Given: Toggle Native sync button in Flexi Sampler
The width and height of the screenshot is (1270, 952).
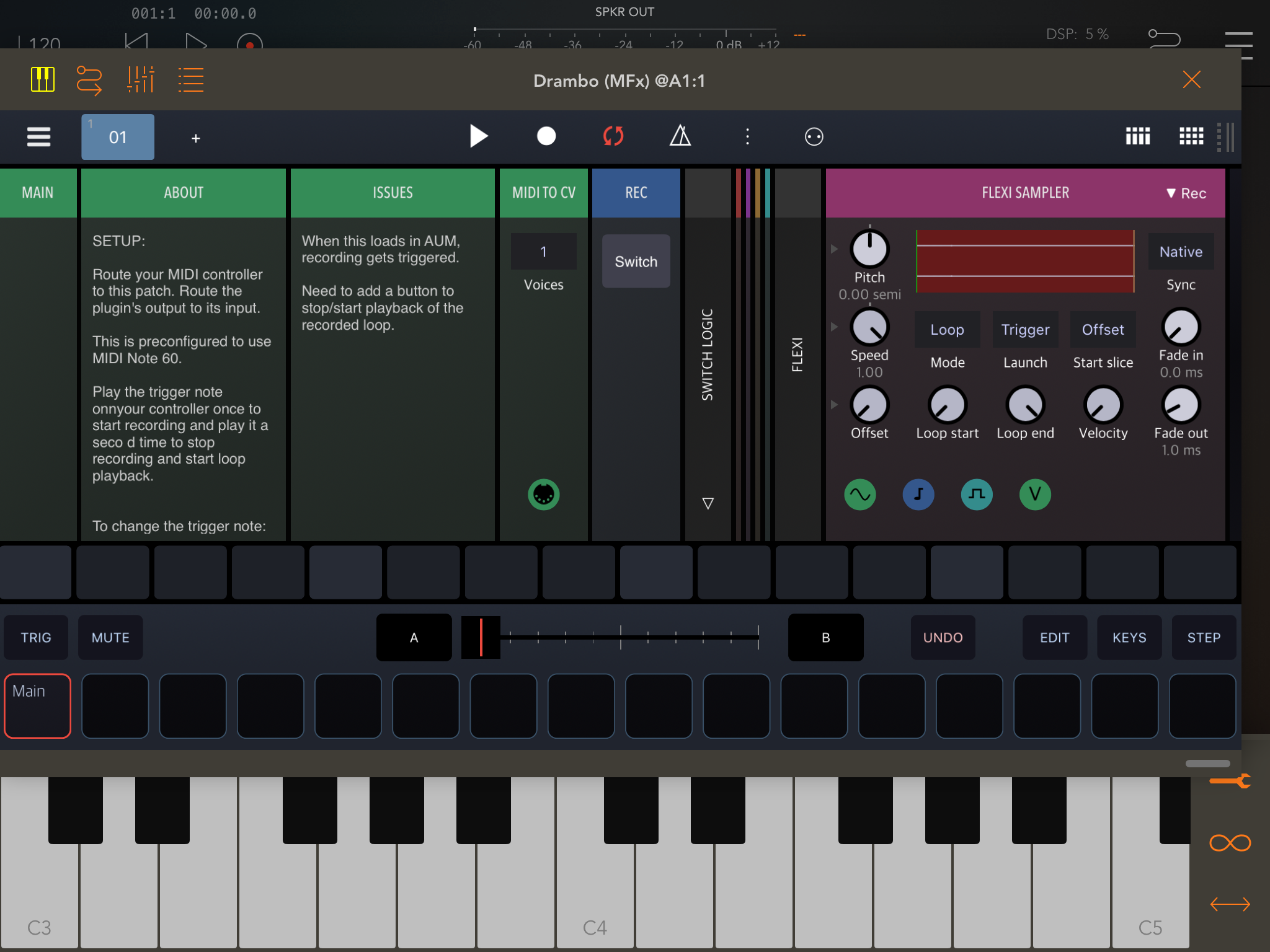Looking at the screenshot, I should [1181, 252].
